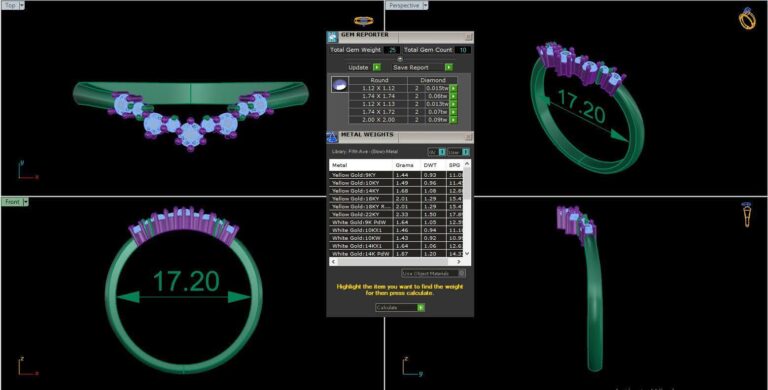Click the Gem Reporter panel icon

[333, 37]
